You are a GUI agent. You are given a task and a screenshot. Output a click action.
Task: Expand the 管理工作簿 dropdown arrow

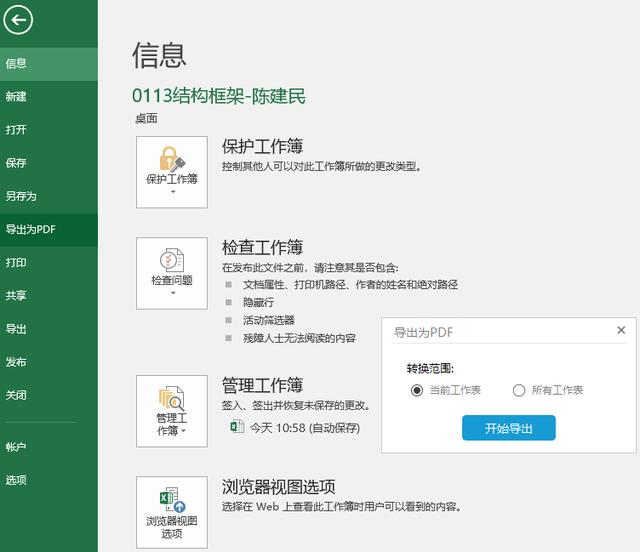[x=183, y=431]
